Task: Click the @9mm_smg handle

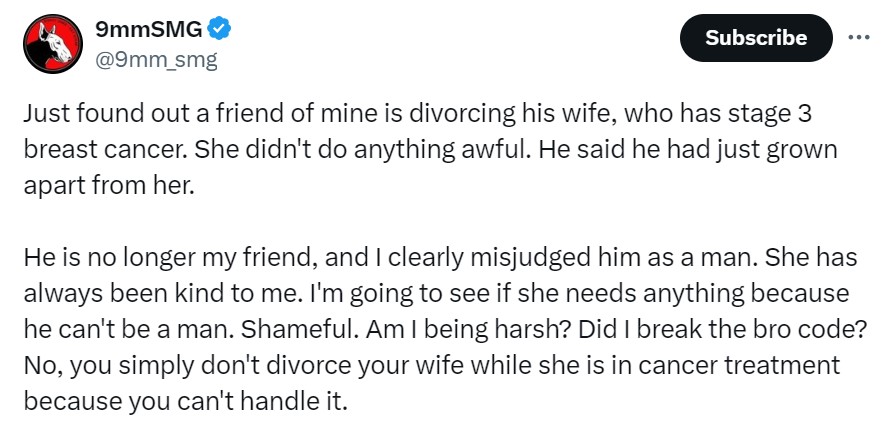Action: [155, 59]
